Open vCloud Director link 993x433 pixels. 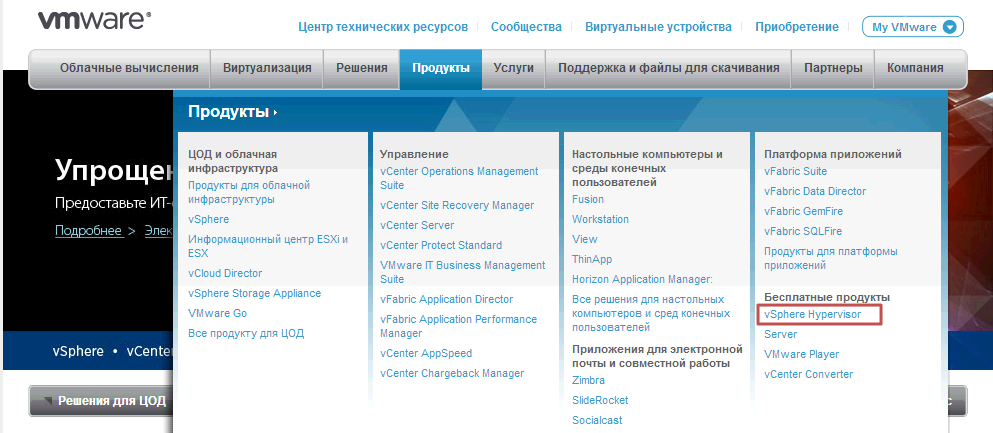pyautogui.click(x=225, y=273)
